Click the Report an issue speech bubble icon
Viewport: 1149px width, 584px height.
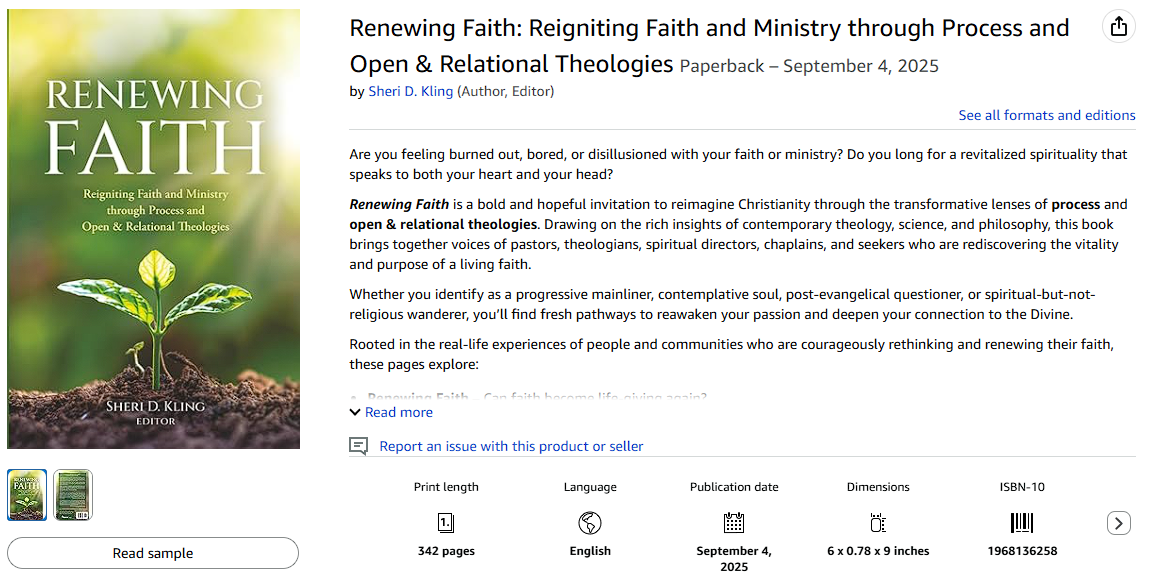point(358,445)
